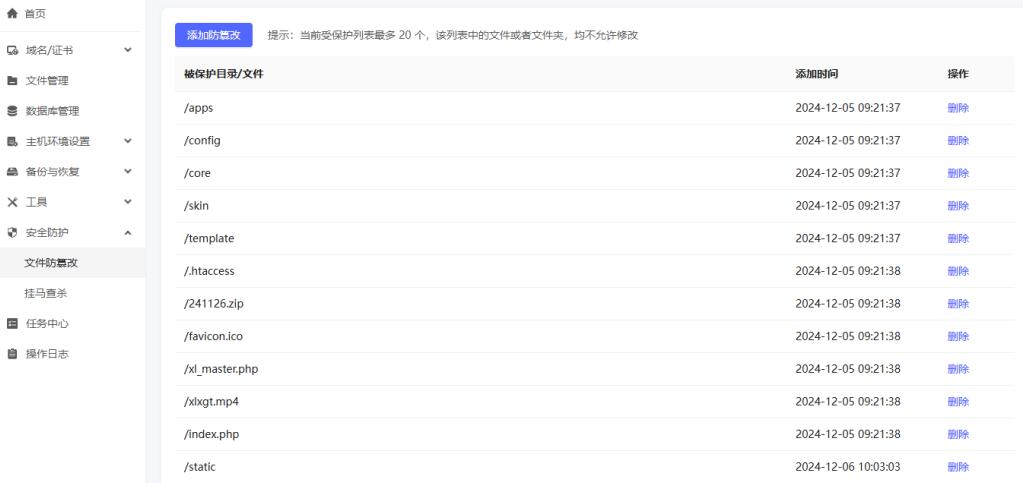This screenshot has height=483, width=1023.
Task: Click the 安全防护 shield icon
Action: 12,233
